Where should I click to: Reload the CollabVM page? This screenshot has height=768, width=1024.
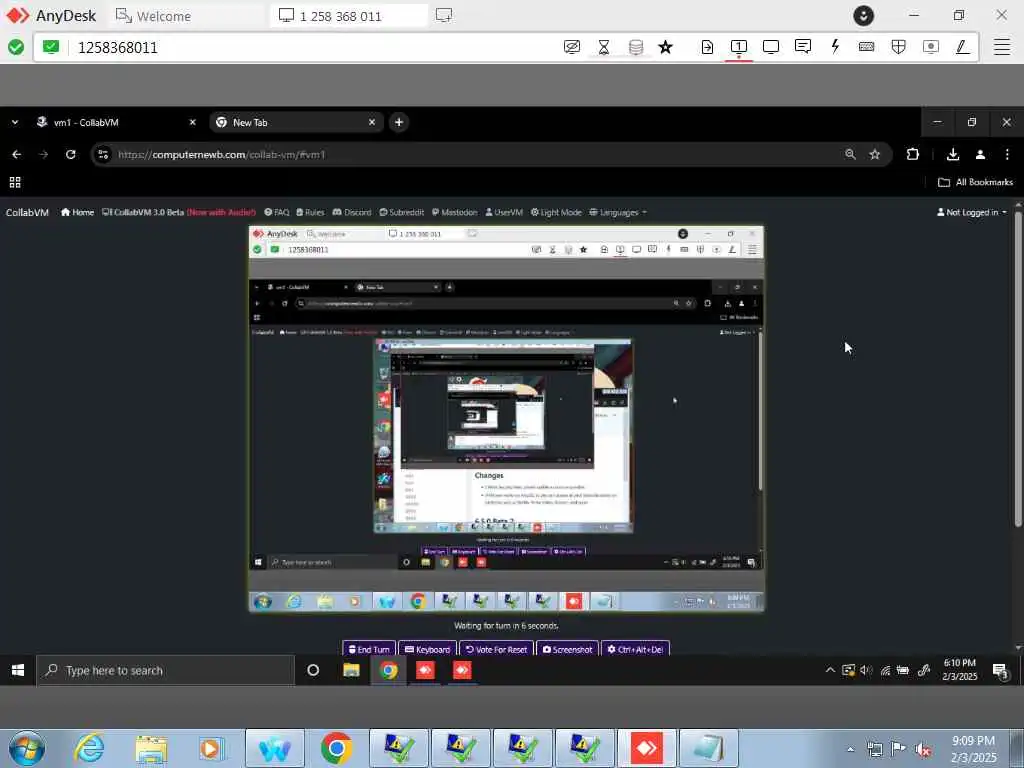tap(71, 155)
